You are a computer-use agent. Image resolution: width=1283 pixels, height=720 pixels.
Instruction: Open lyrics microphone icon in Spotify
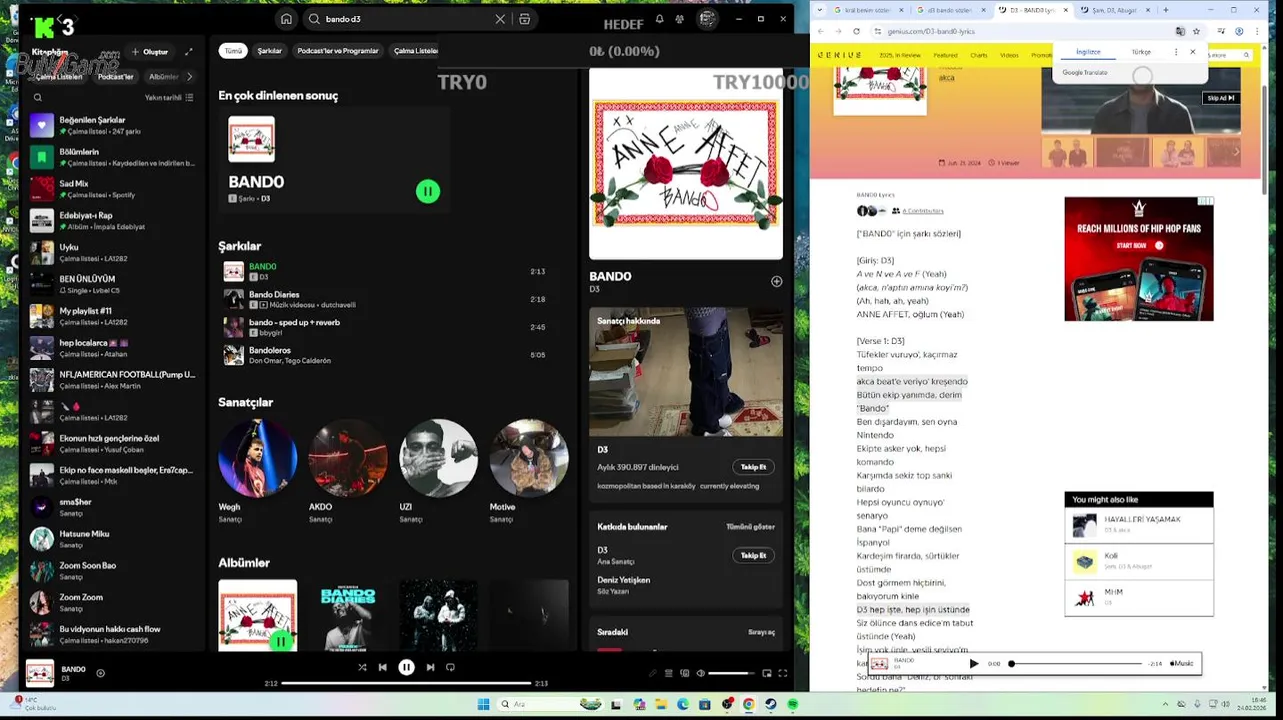pos(652,673)
